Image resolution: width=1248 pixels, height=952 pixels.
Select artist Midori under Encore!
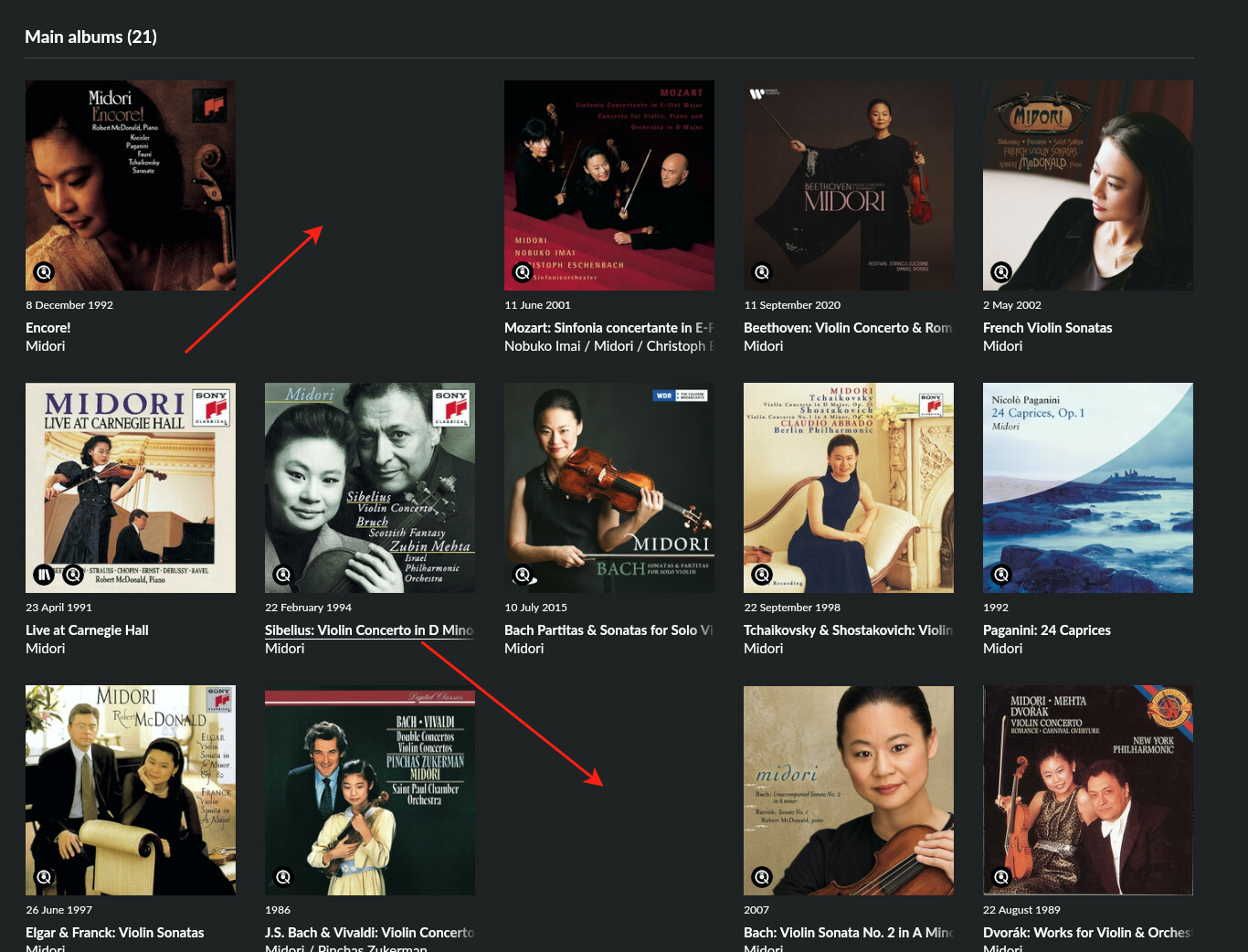46,346
